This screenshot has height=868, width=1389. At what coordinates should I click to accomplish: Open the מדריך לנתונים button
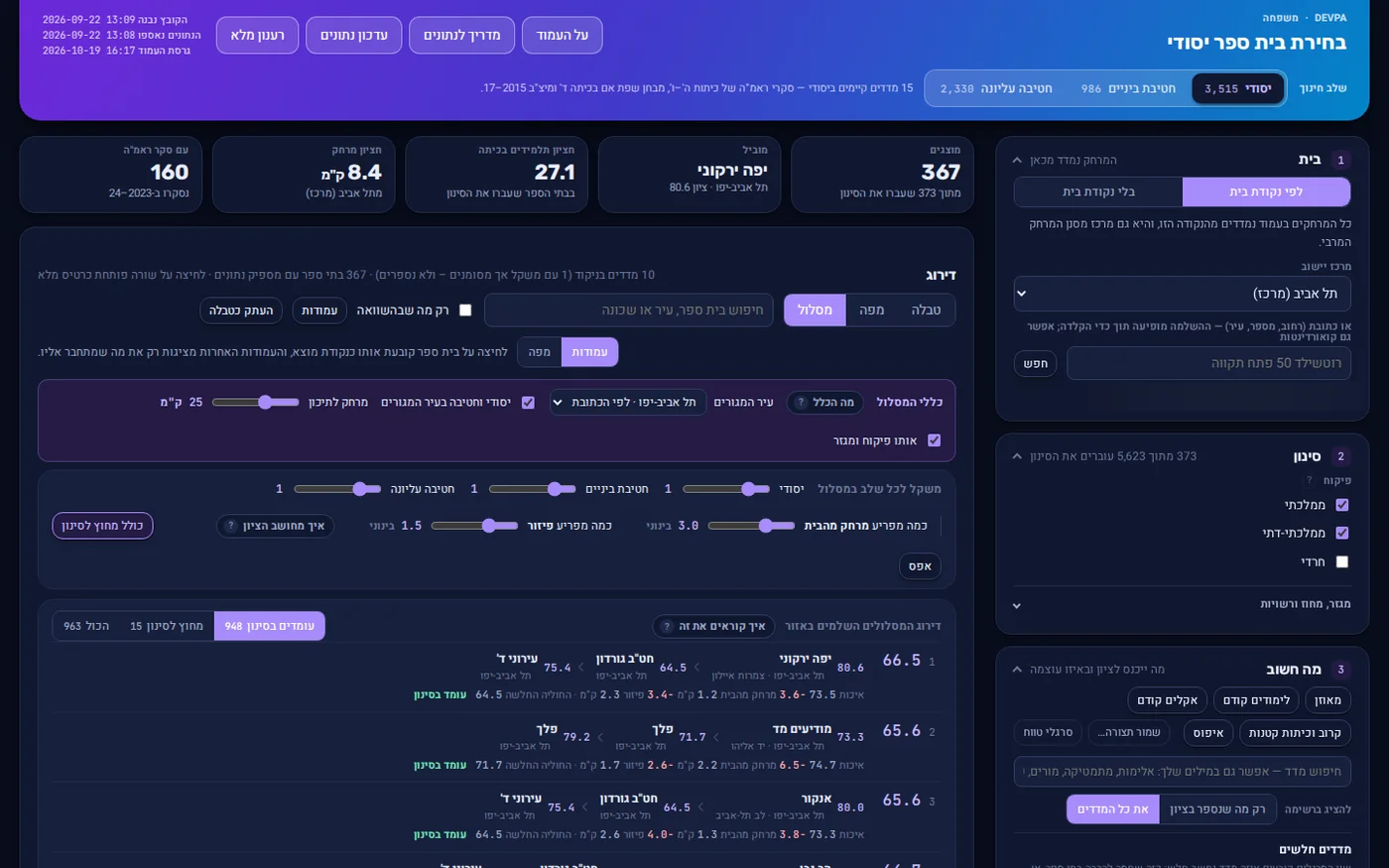[461, 35]
